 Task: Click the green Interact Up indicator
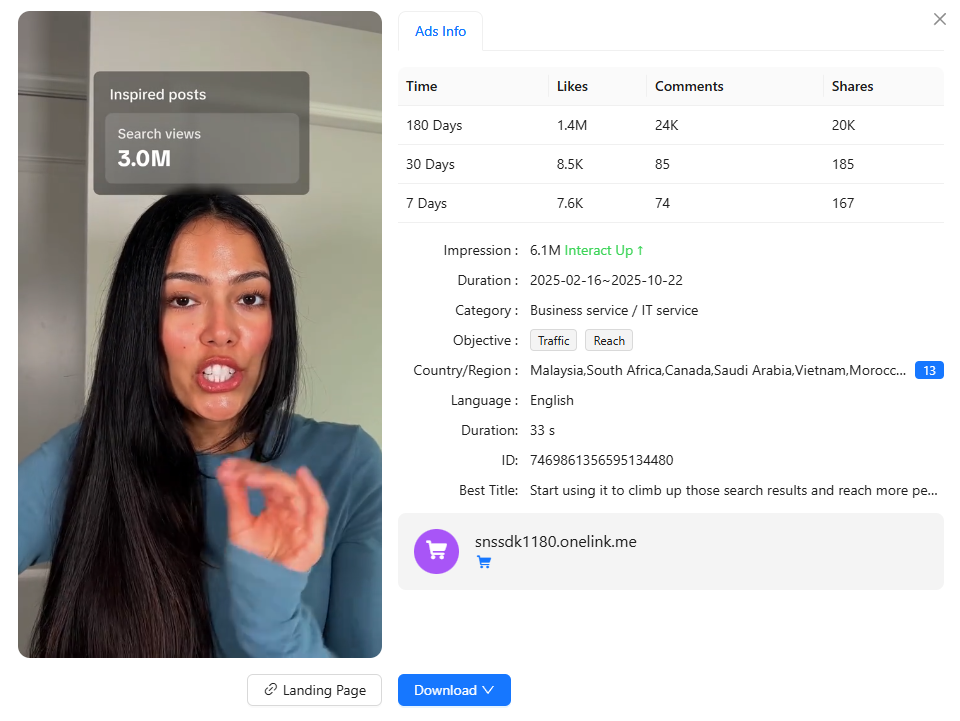click(x=603, y=250)
